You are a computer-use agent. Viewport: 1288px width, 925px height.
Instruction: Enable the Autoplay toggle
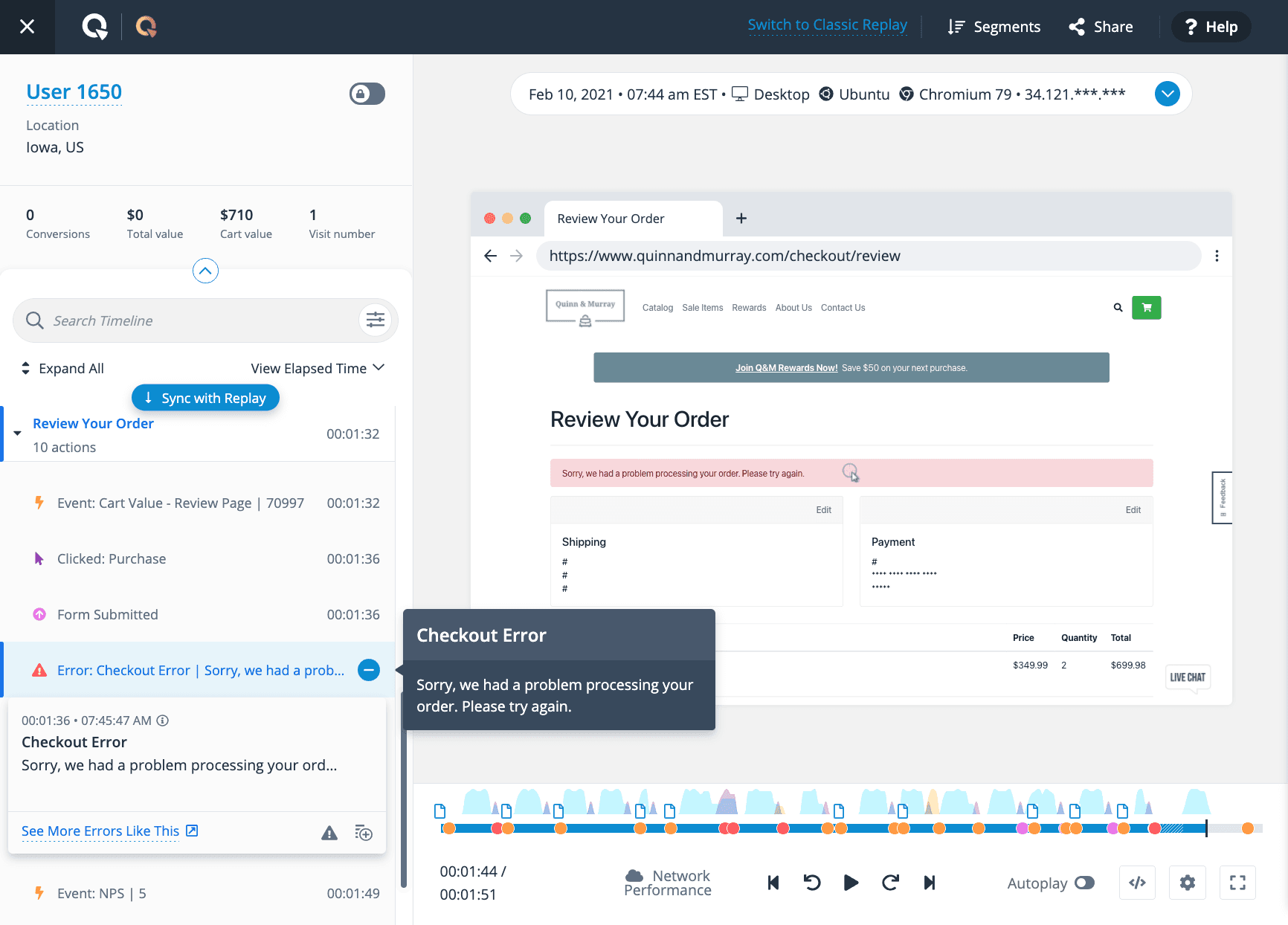[x=1084, y=883]
